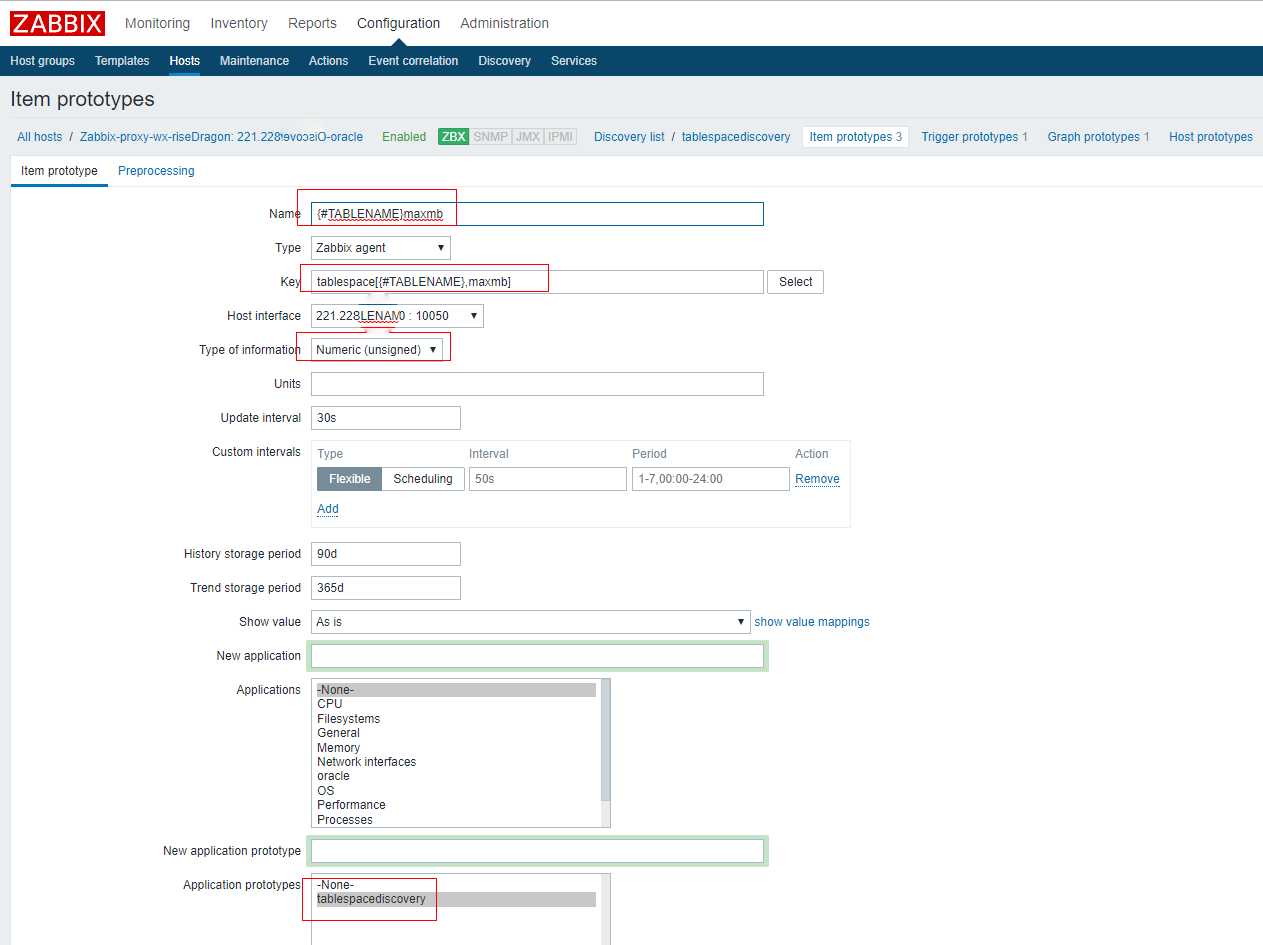Open the Reports menu
Viewport: 1263px width, 945px height.
[x=312, y=23]
